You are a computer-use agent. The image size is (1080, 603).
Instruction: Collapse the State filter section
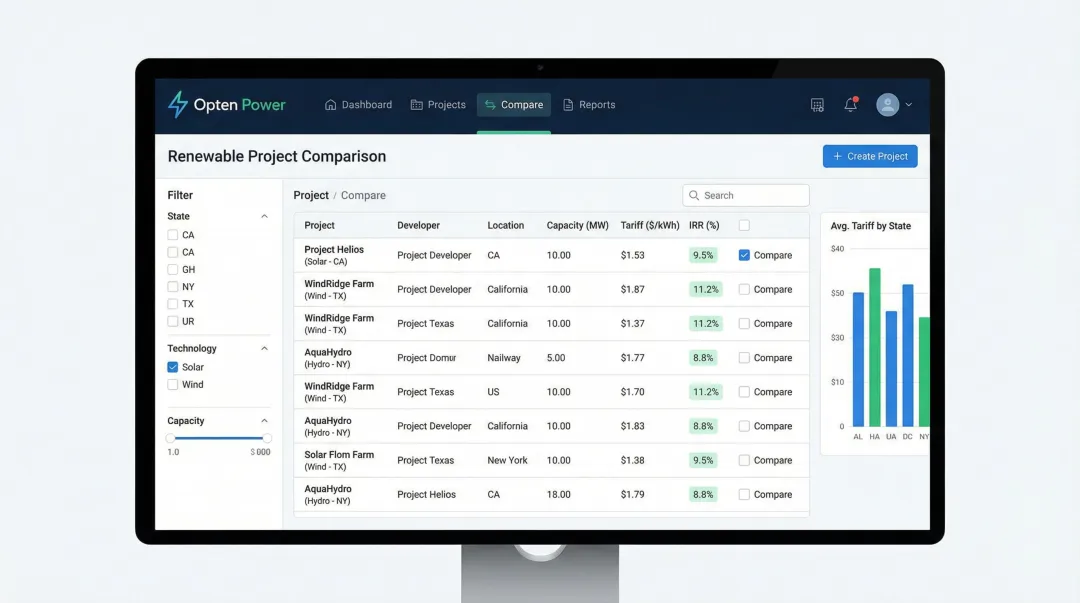264,215
